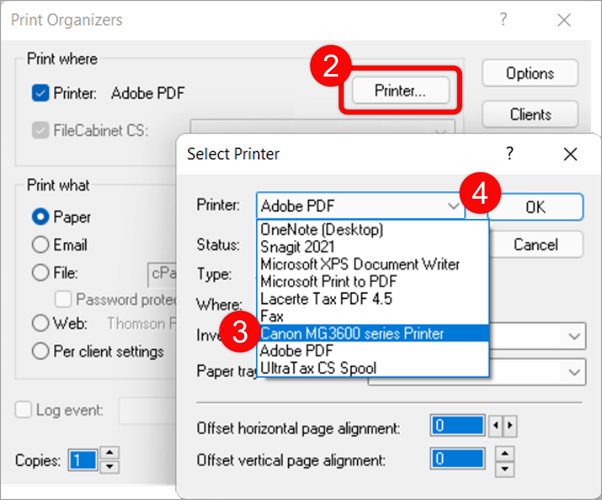
Task: Expand the Paper tray dropdown arrow
Action: click(575, 373)
